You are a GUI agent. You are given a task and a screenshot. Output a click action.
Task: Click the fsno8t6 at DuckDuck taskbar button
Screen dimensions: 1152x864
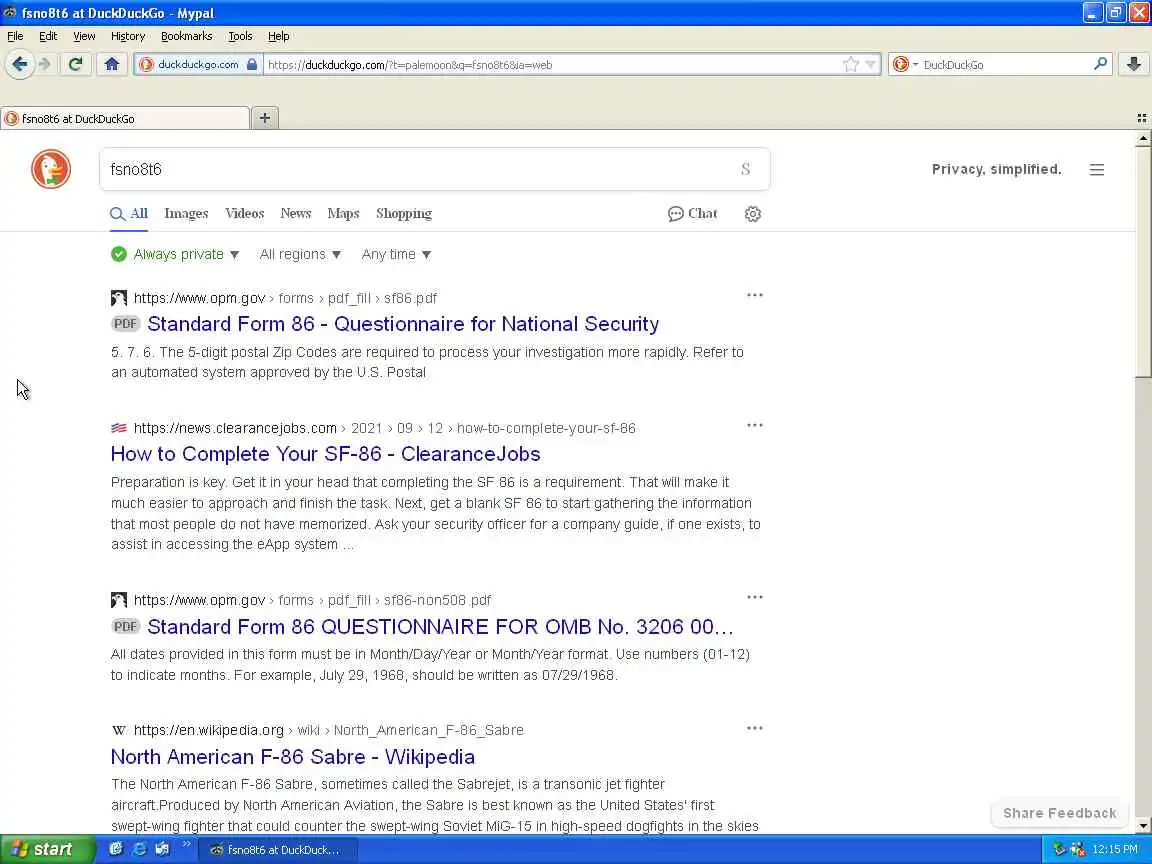(278, 850)
